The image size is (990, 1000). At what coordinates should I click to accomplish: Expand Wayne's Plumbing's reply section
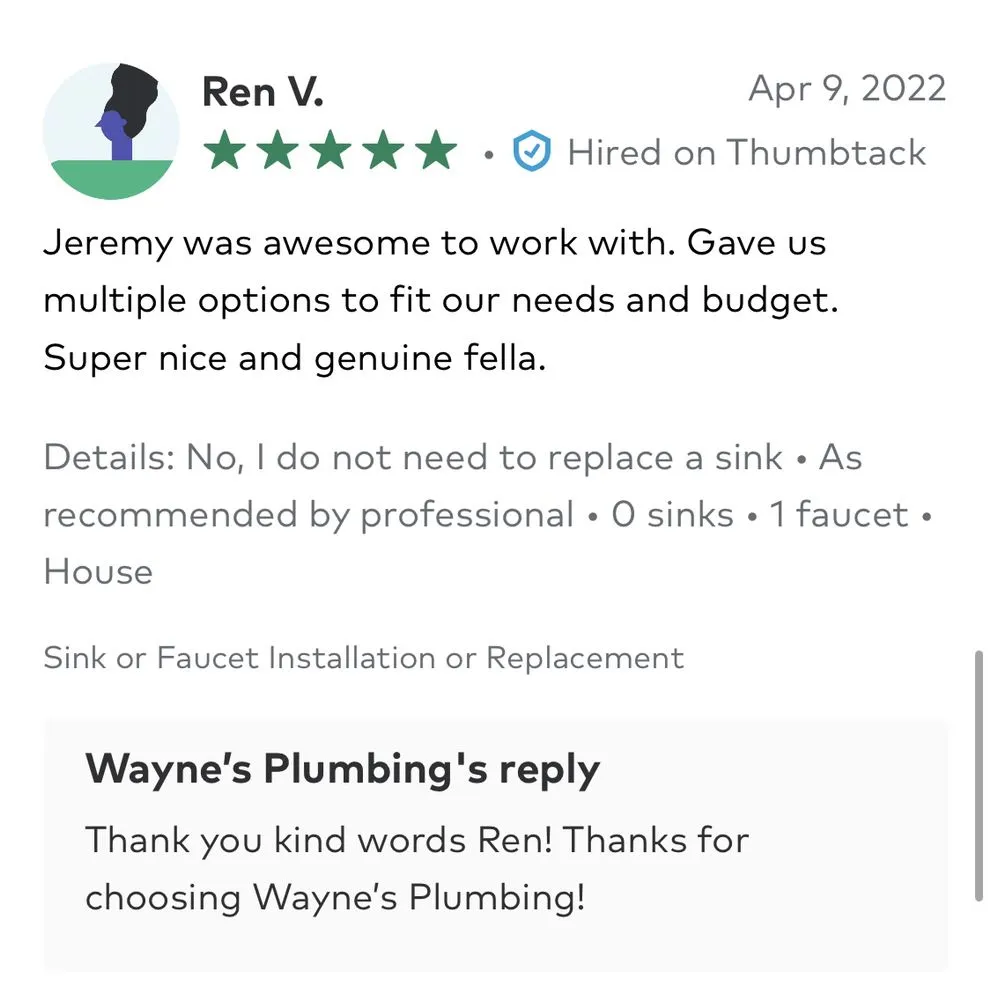(x=343, y=769)
